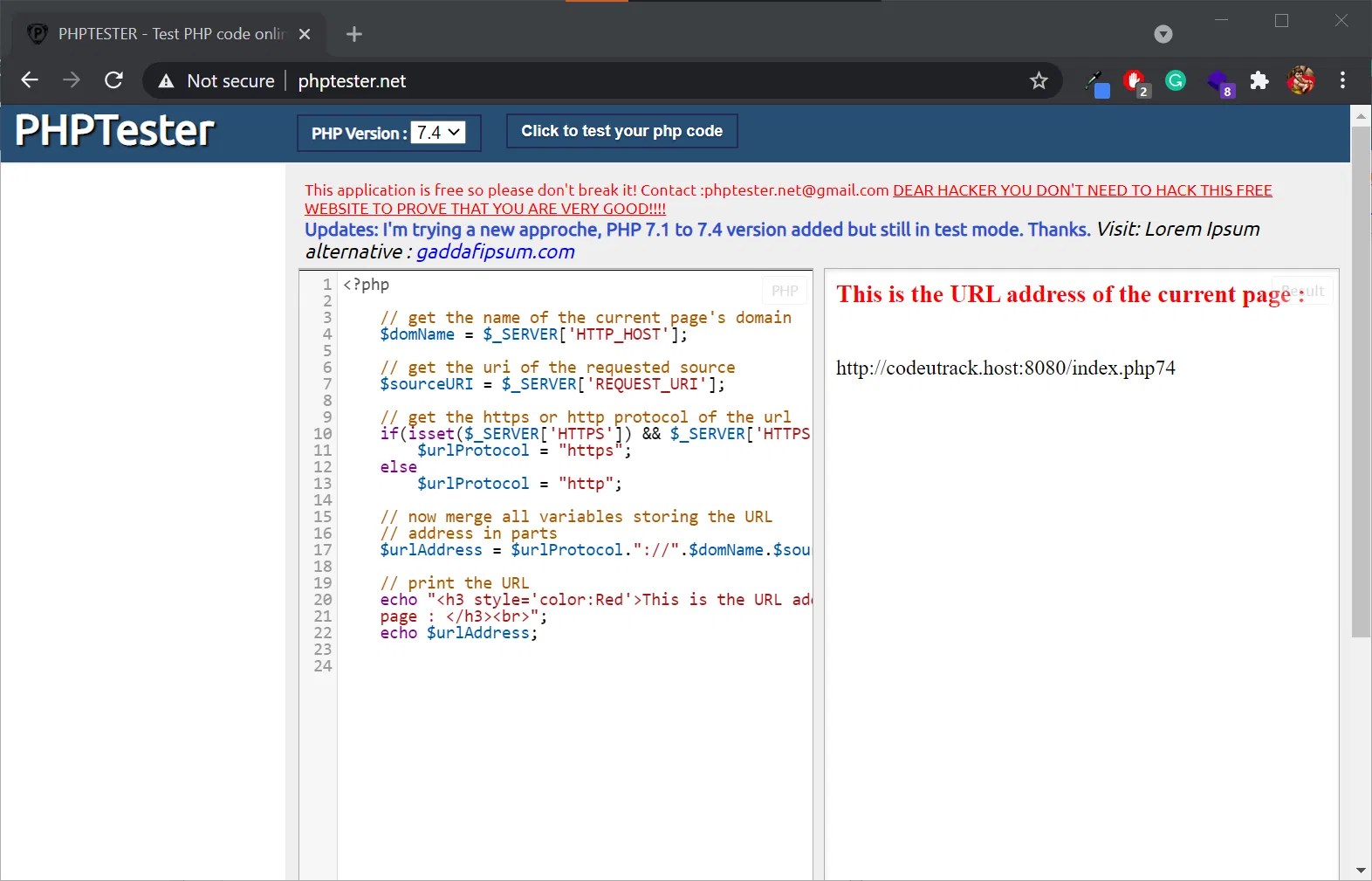This screenshot has height=881, width=1372.
Task: Click the 'else' keyword on line 12
Action: pyautogui.click(x=398, y=467)
